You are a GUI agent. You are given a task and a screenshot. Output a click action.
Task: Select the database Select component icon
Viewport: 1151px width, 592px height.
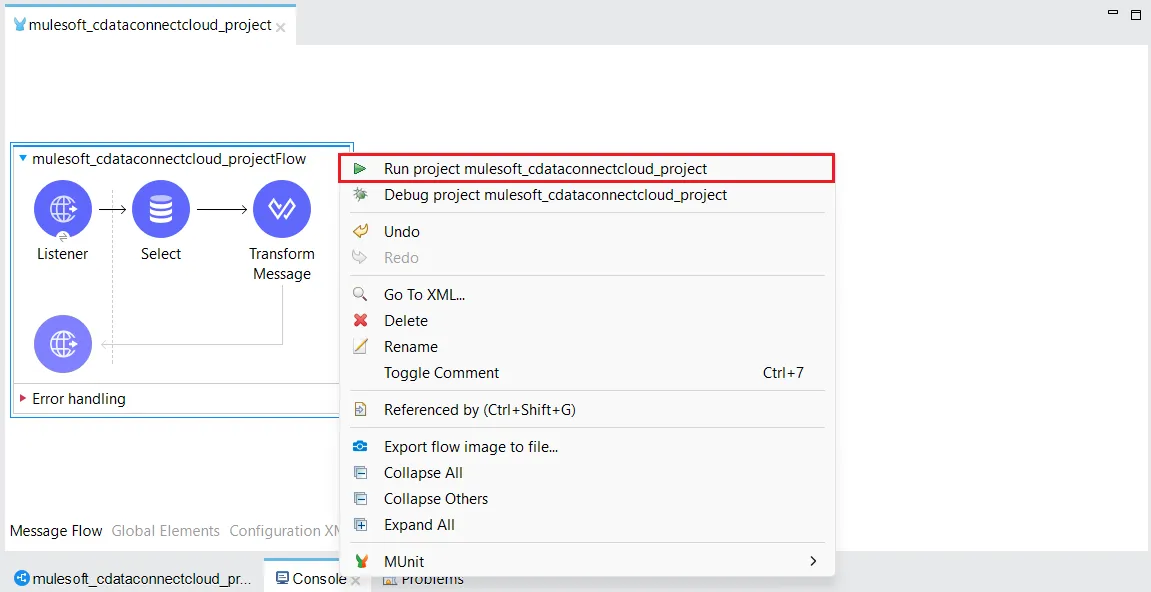click(161, 209)
